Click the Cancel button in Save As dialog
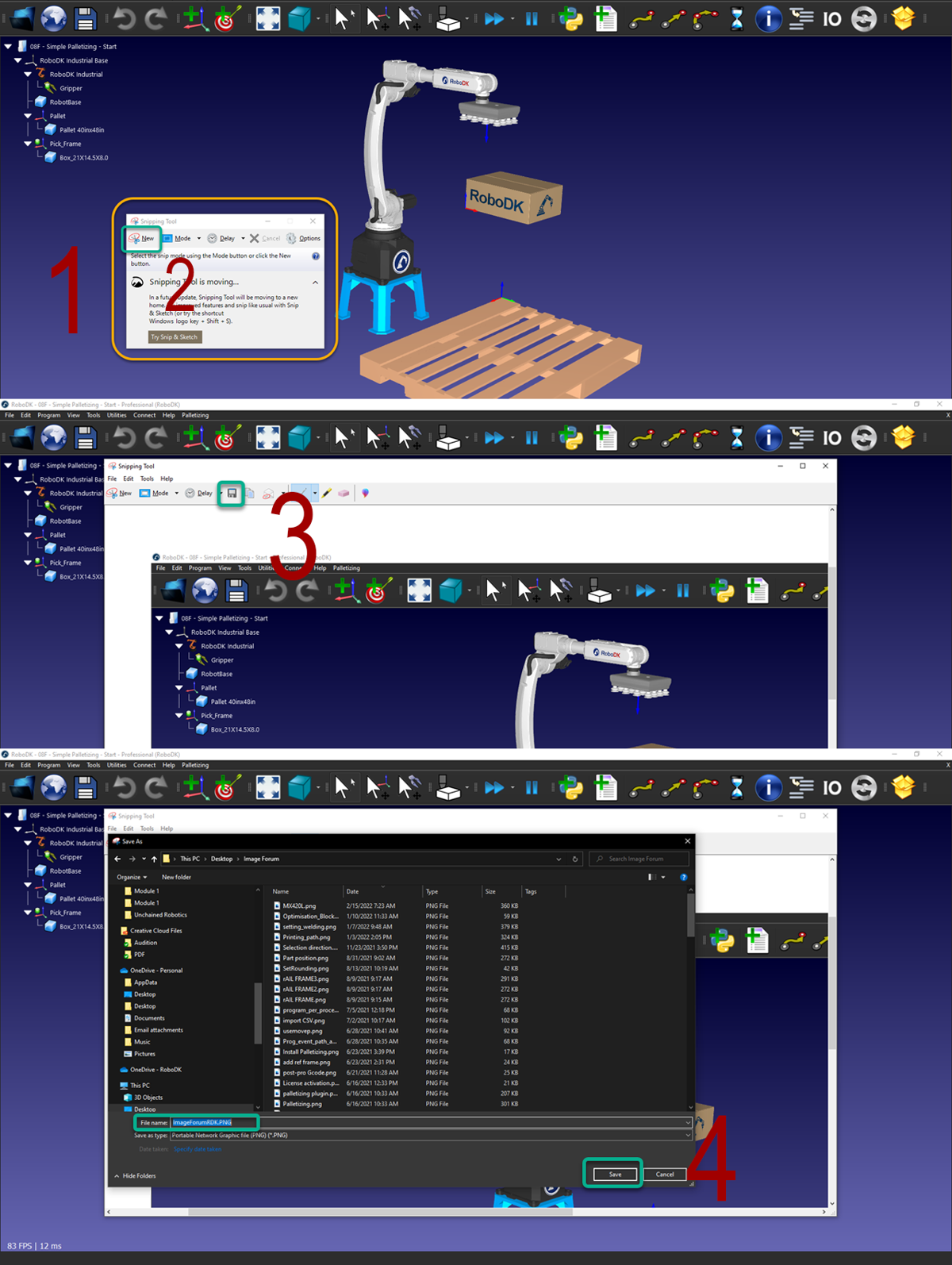The width and height of the screenshot is (952, 1265). click(665, 1175)
